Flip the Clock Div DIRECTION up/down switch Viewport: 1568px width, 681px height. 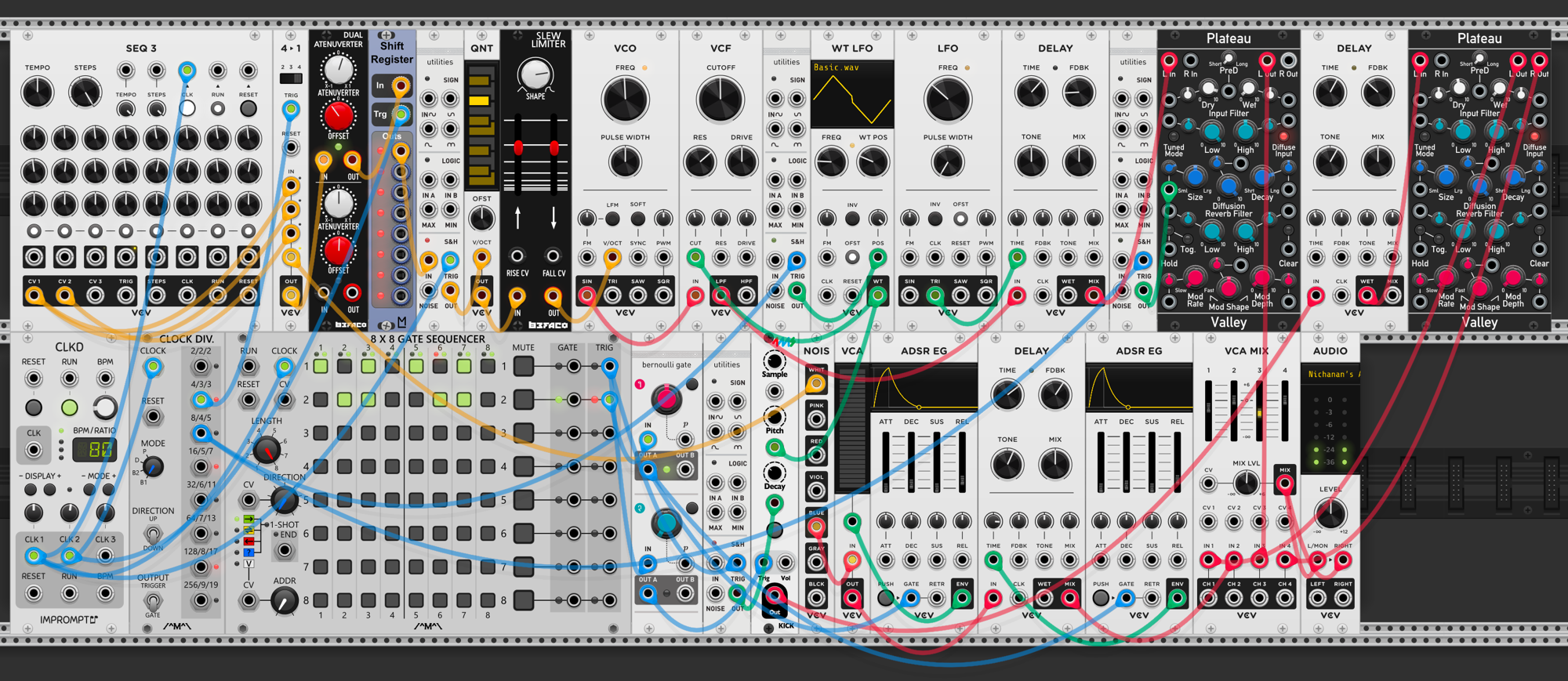coord(153,534)
